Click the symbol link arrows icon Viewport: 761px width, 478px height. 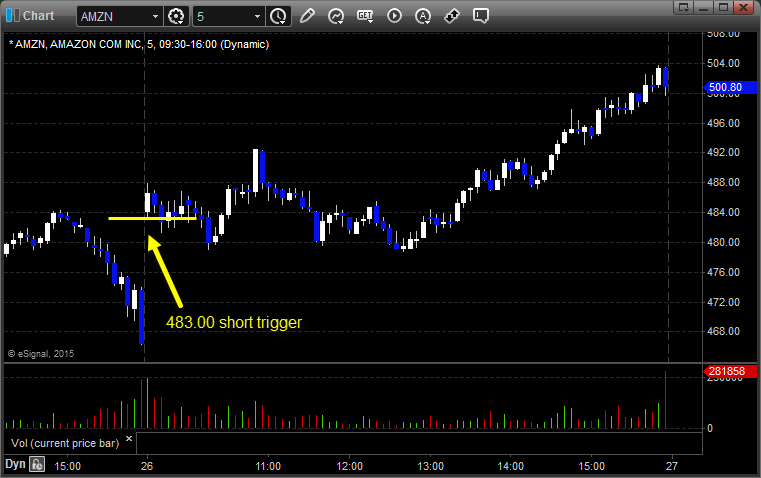point(452,16)
